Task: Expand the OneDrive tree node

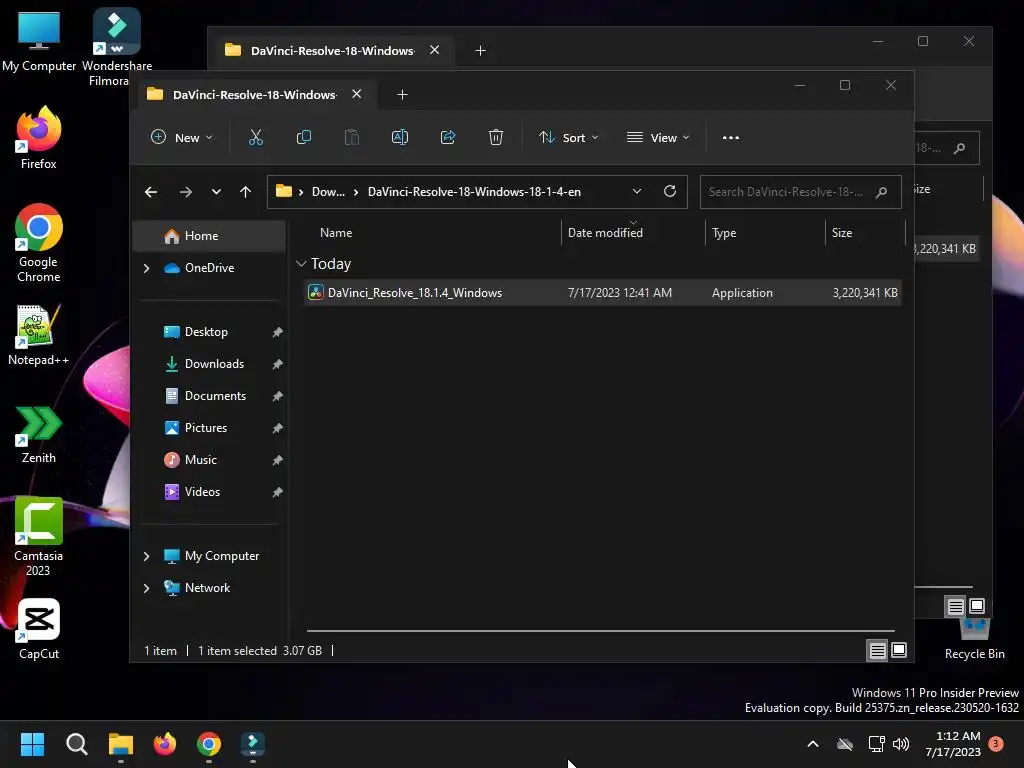Action: [146, 268]
